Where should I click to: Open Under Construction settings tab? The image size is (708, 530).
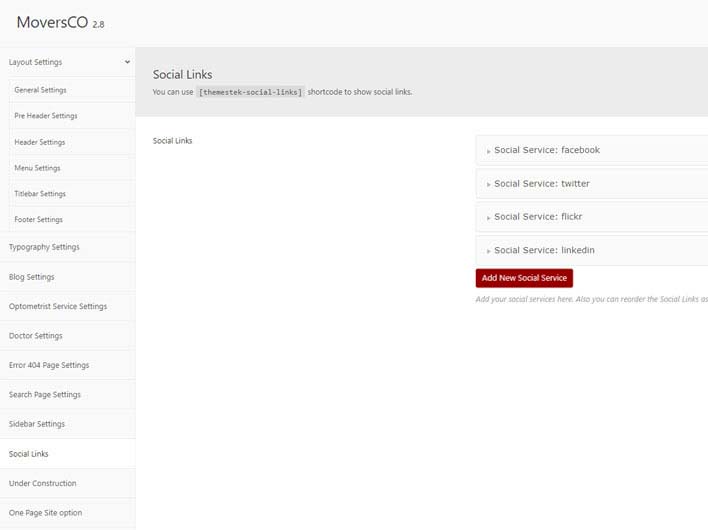(42, 483)
